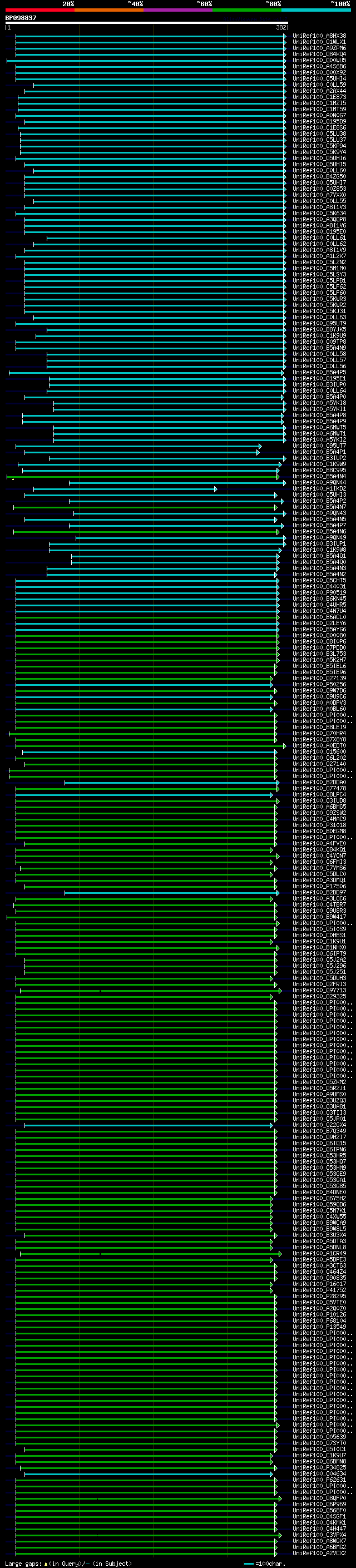
Task: Click the UniRef100_A5K2H7 label
Action: pos(319,660)
